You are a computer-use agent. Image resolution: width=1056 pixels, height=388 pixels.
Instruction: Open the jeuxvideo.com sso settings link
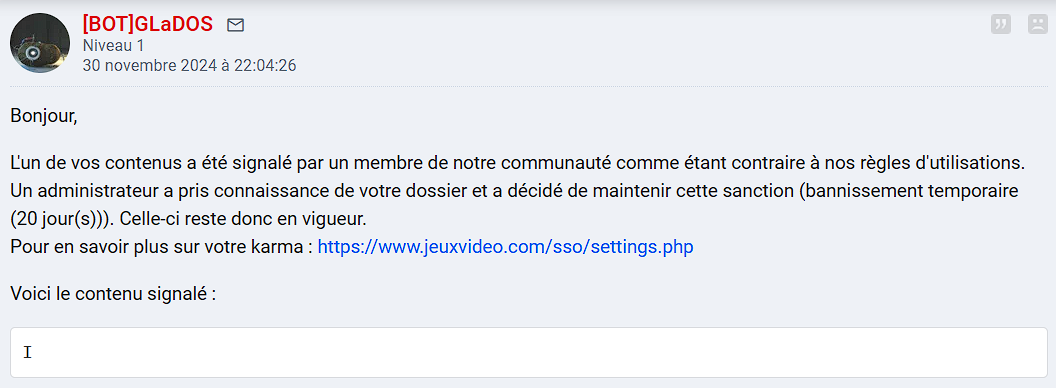pyautogui.click(x=505, y=247)
